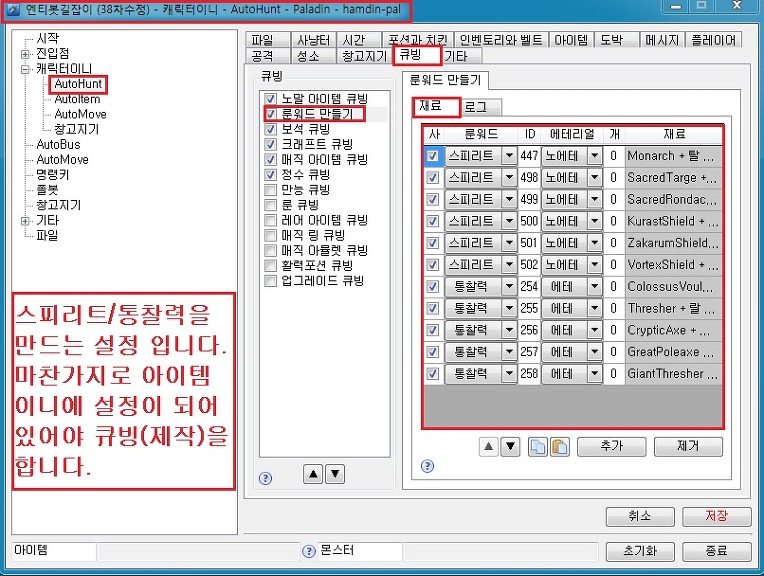Viewport: 764px width, 576px height.
Task: Open runeword dropdown for ID 258 row
Action: click(x=509, y=374)
